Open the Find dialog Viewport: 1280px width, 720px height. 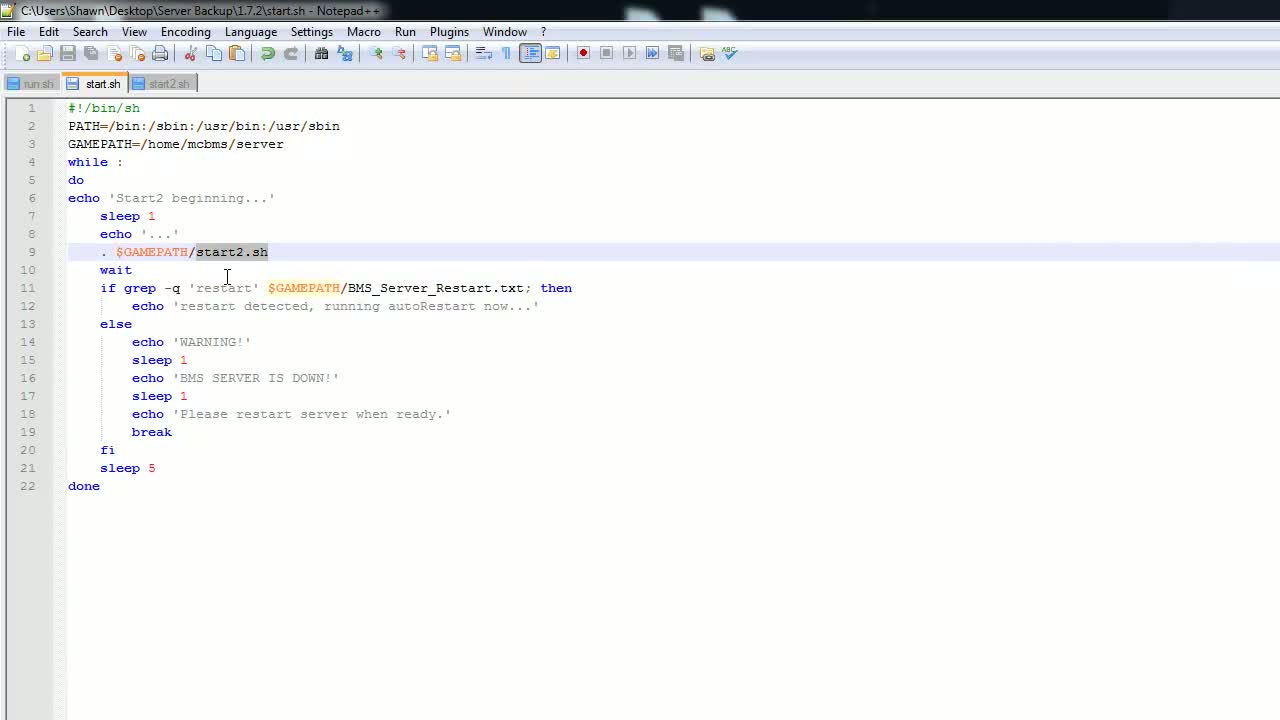(321, 53)
